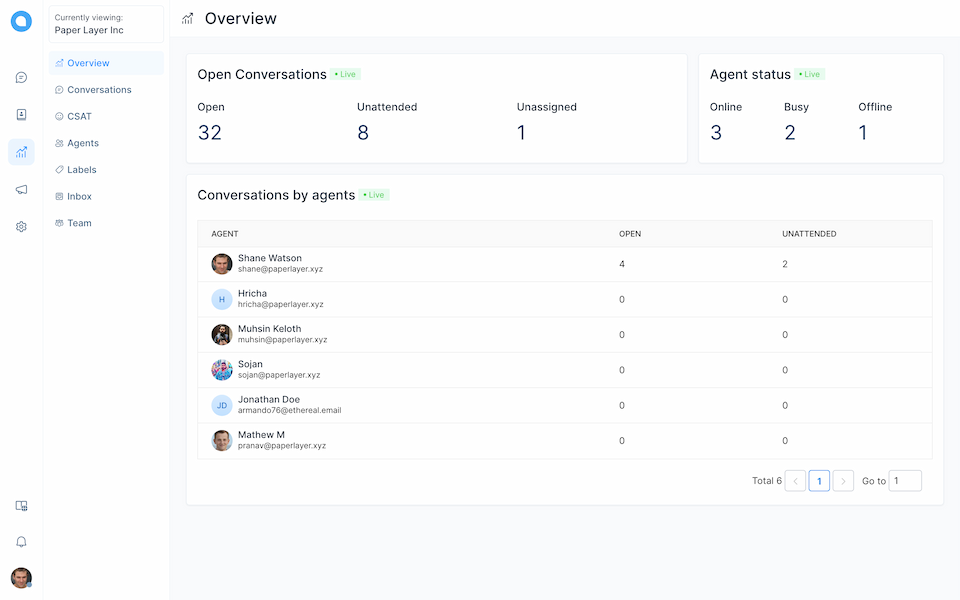Click the name Hricha in the table
Screen dimensions: 960x600
tap(252, 294)
